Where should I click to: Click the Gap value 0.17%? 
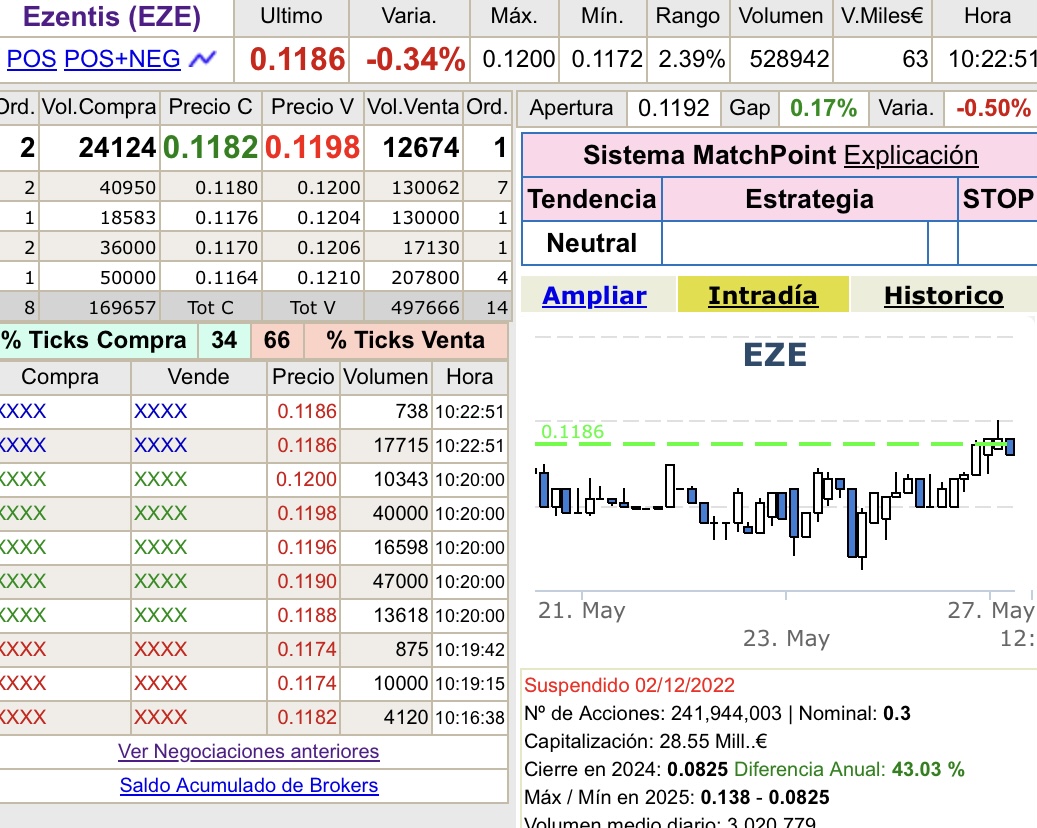823,108
